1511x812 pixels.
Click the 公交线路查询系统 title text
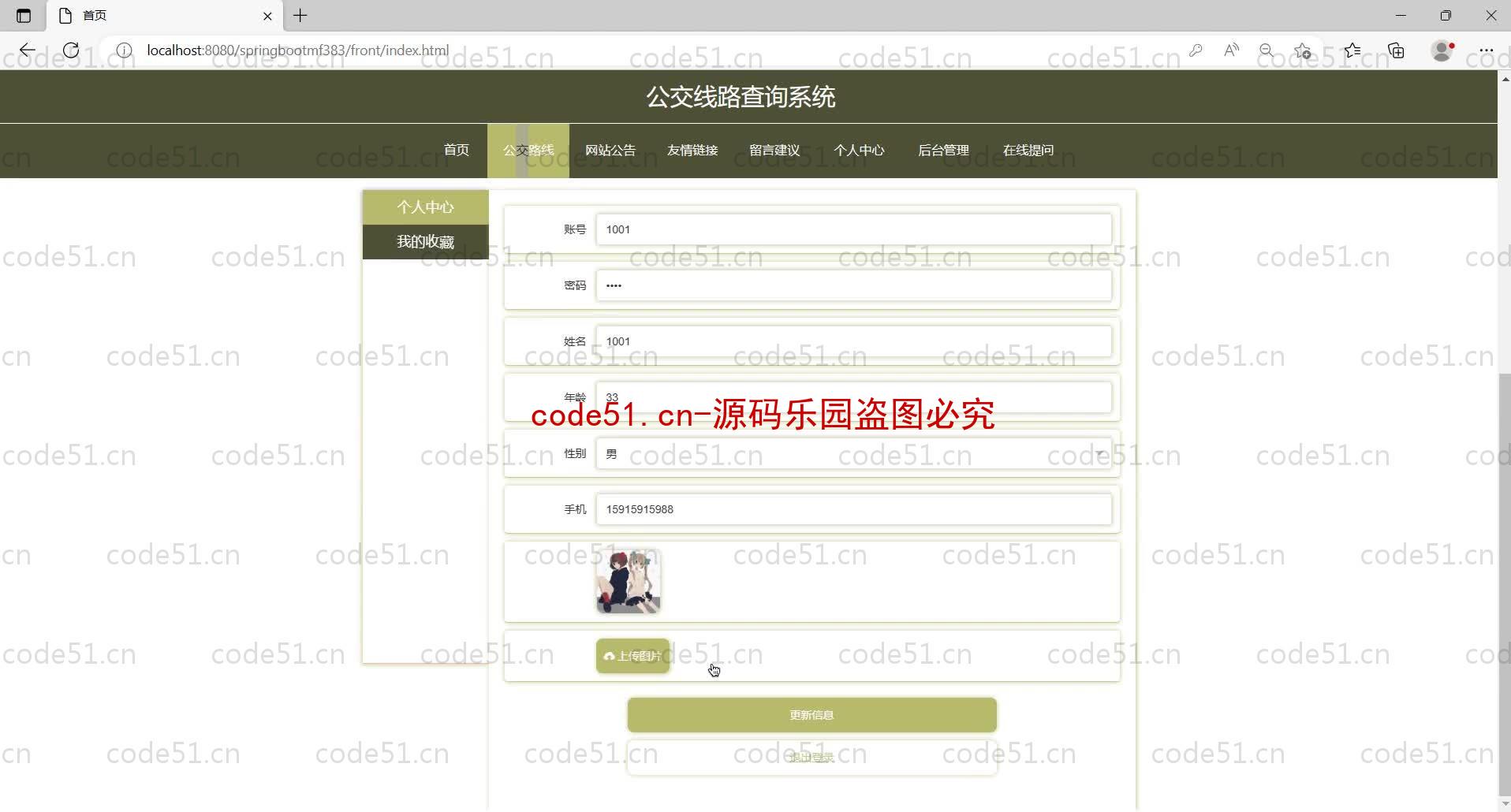click(x=741, y=97)
